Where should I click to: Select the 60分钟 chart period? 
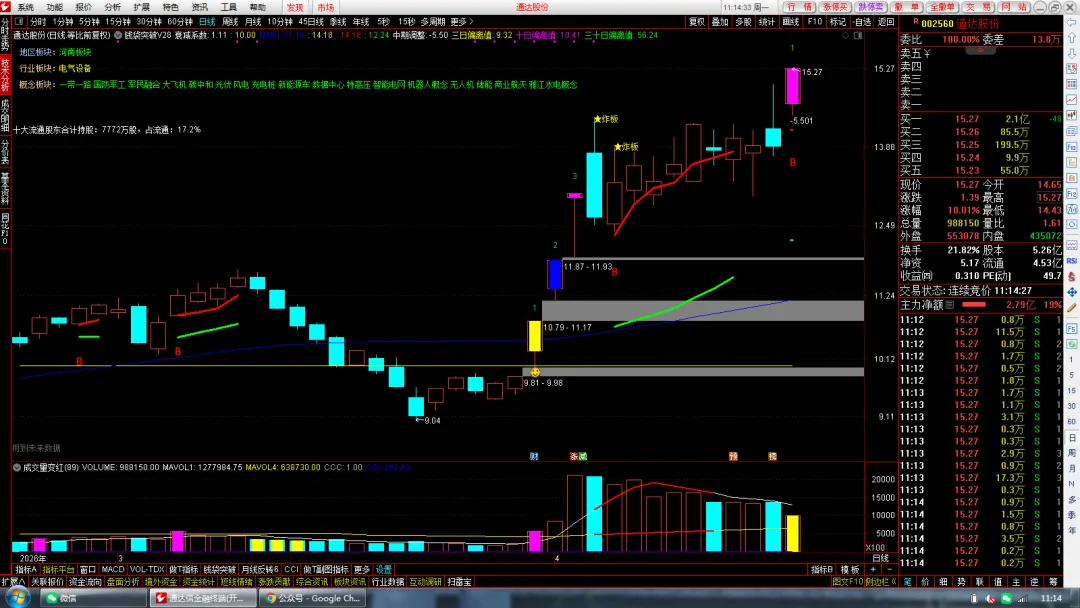180,22
